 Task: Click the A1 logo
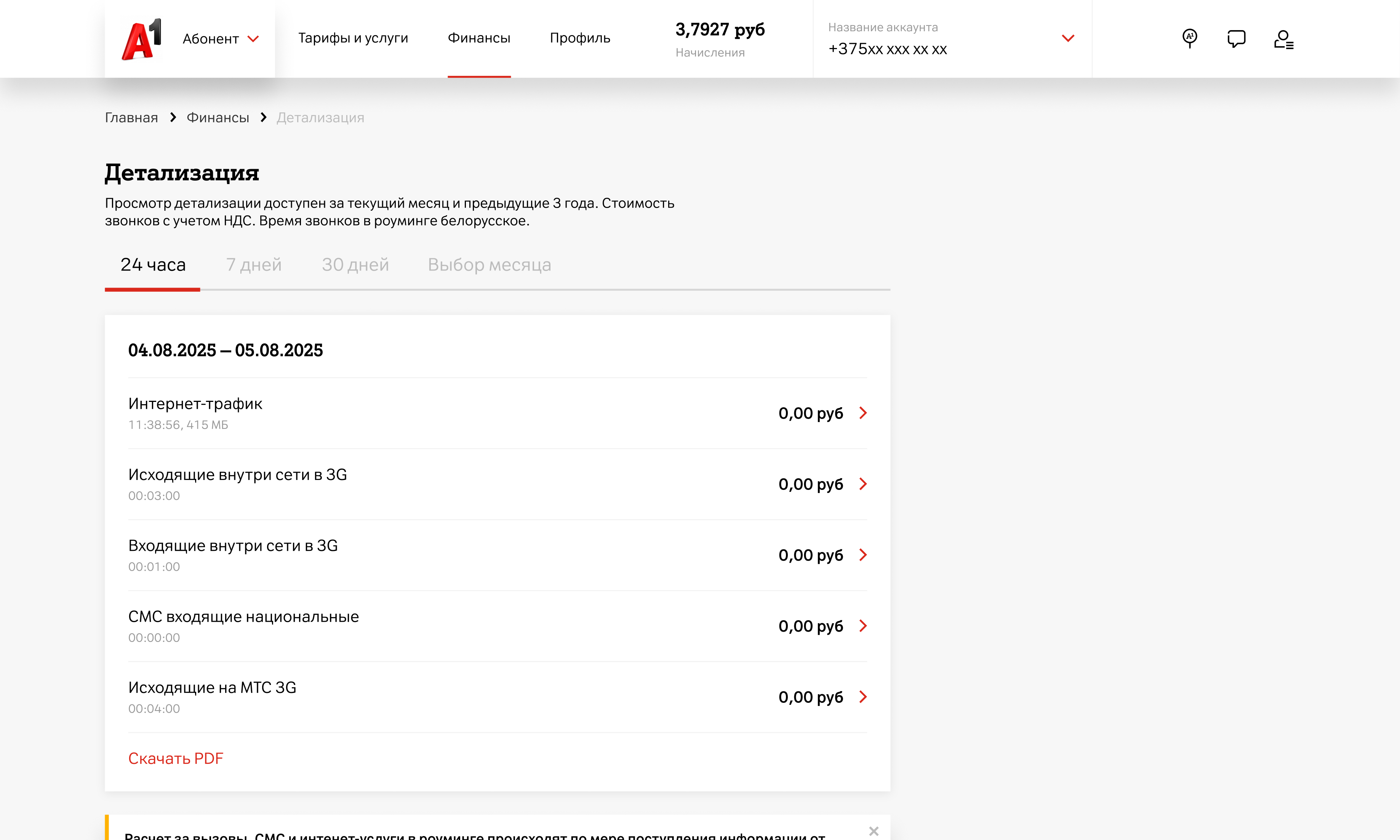click(141, 38)
